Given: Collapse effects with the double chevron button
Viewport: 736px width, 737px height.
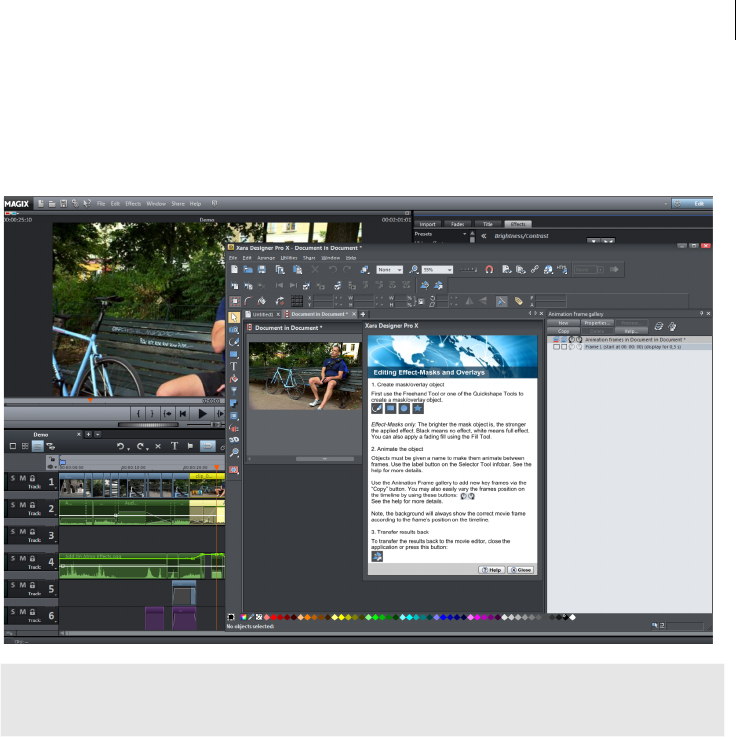Looking at the screenshot, I should click(483, 236).
